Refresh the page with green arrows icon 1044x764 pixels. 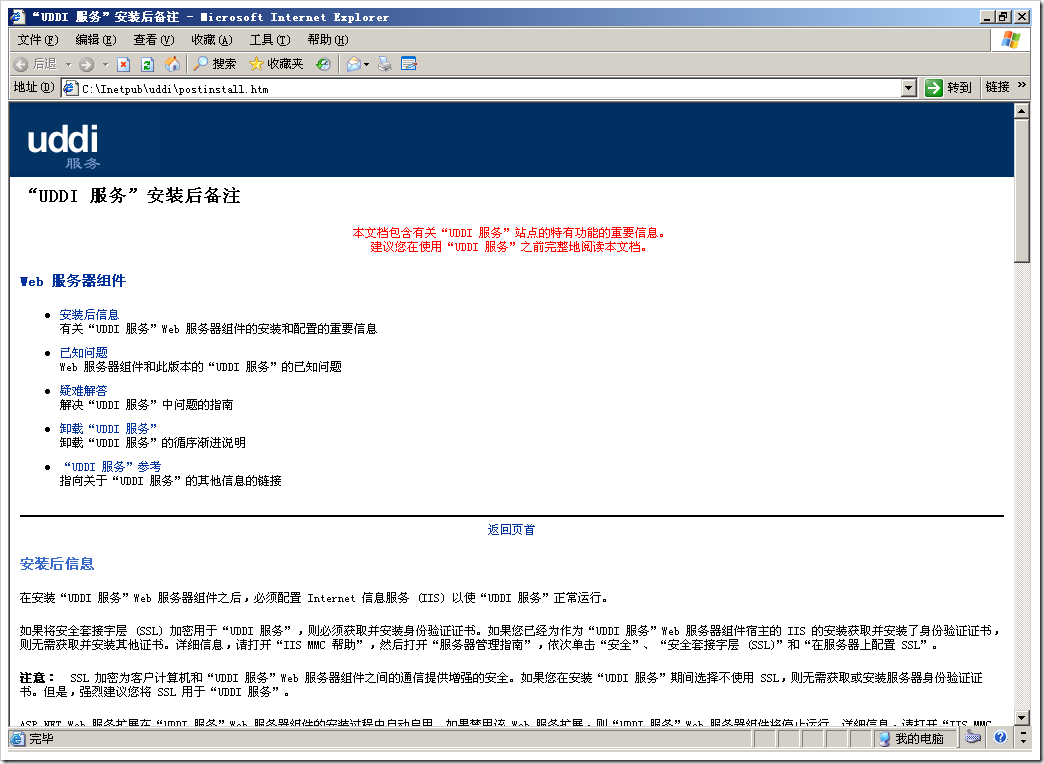tap(147, 64)
